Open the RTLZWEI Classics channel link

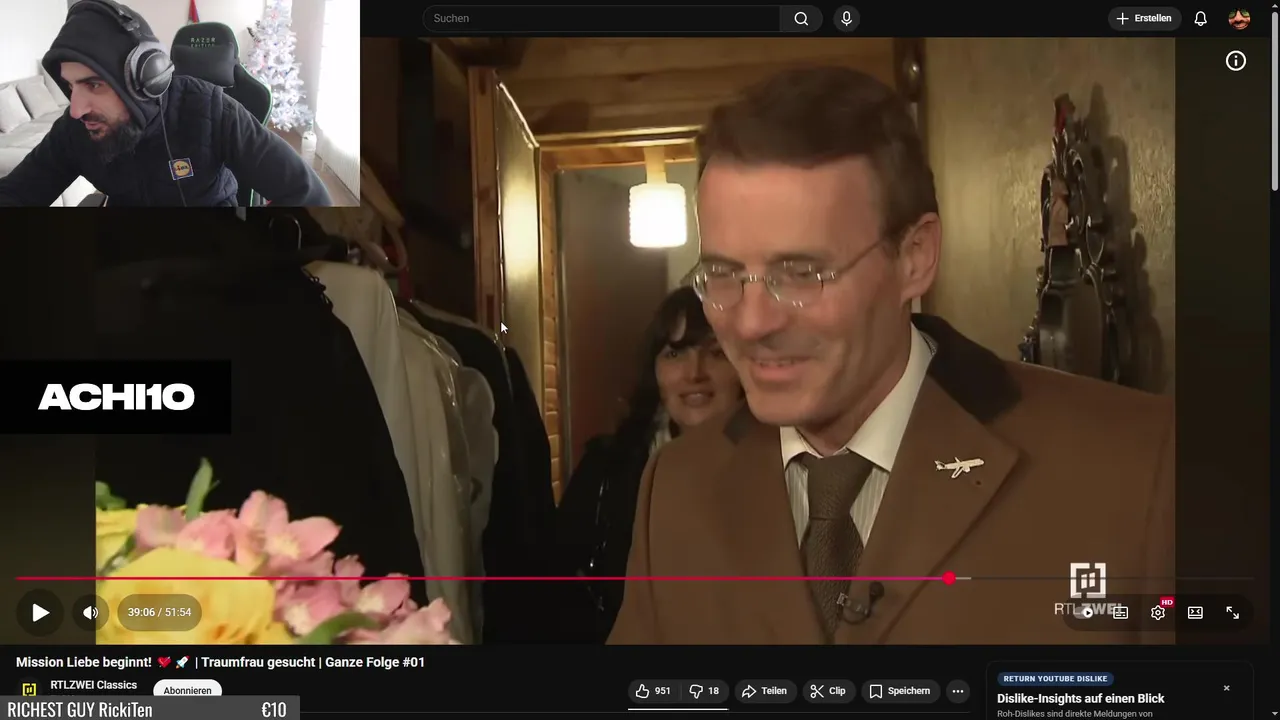(x=93, y=685)
